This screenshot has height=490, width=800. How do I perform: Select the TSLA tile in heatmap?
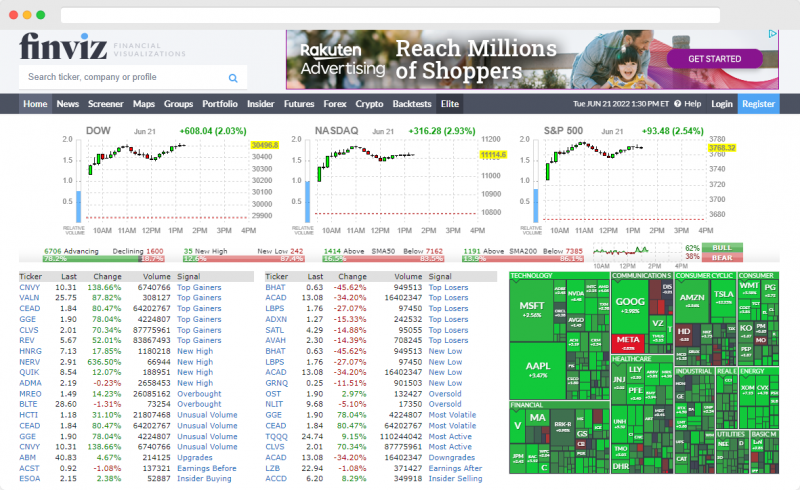click(723, 298)
